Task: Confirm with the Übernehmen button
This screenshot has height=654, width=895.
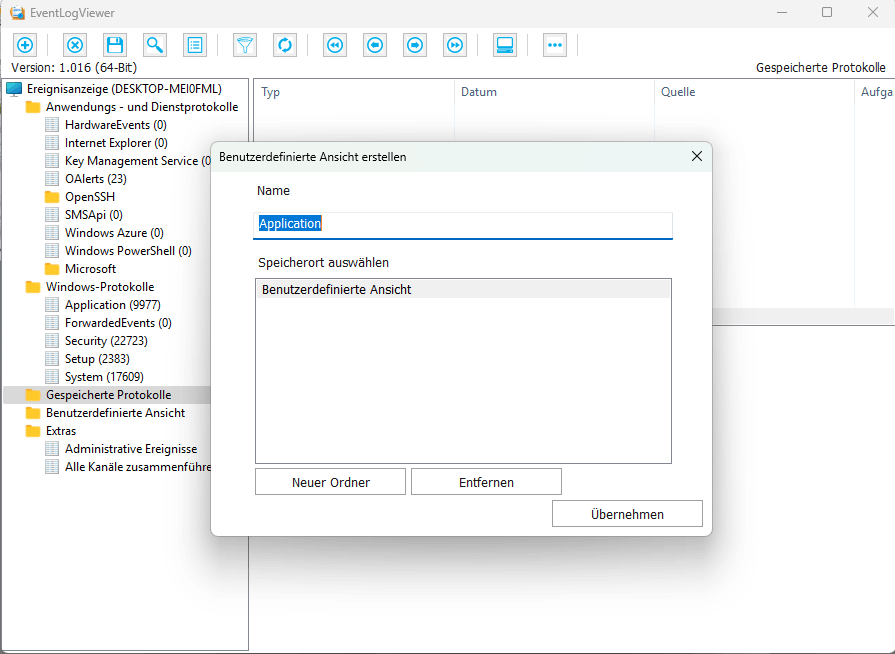Action: (627, 514)
